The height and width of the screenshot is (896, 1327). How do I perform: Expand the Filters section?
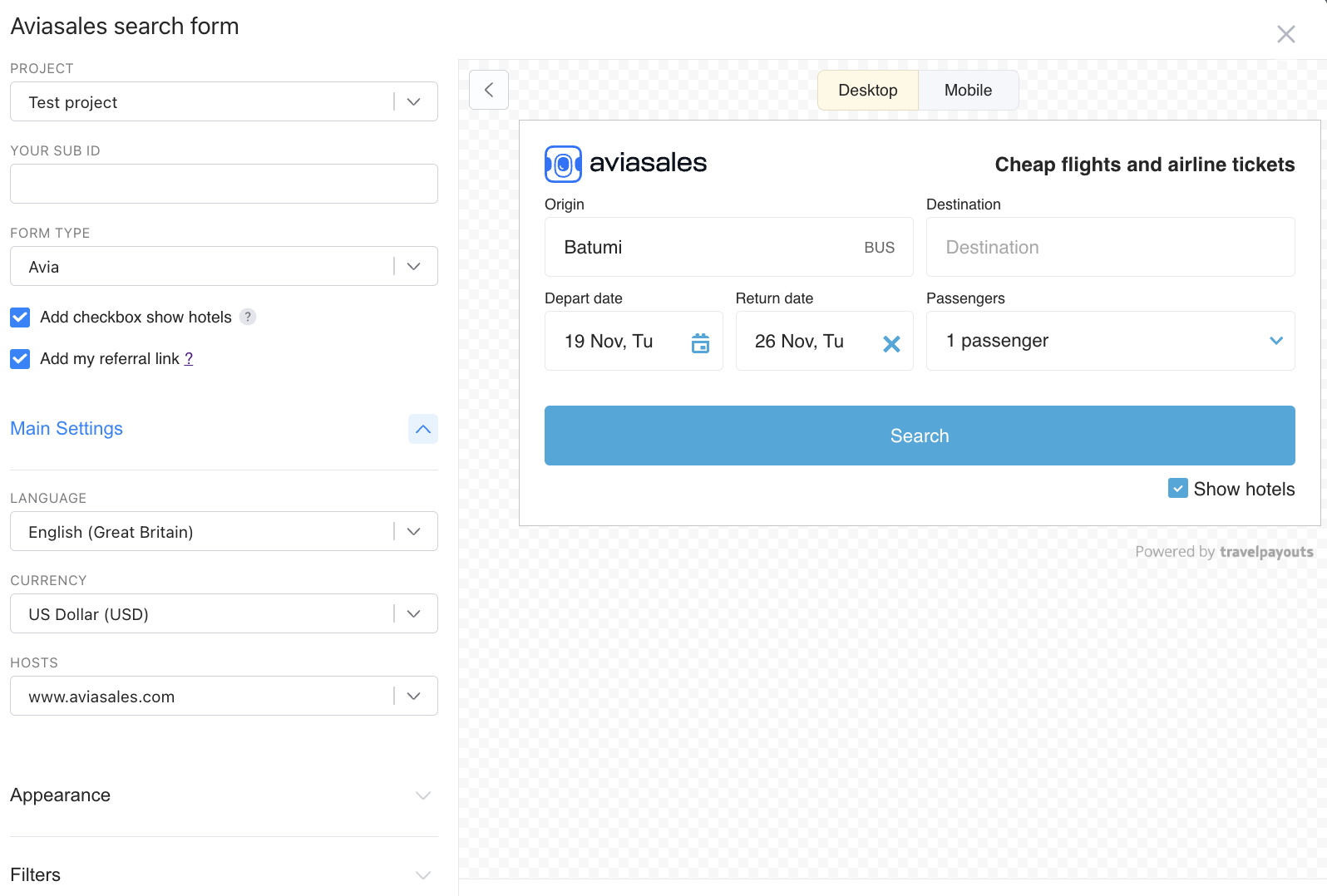pos(224,874)
